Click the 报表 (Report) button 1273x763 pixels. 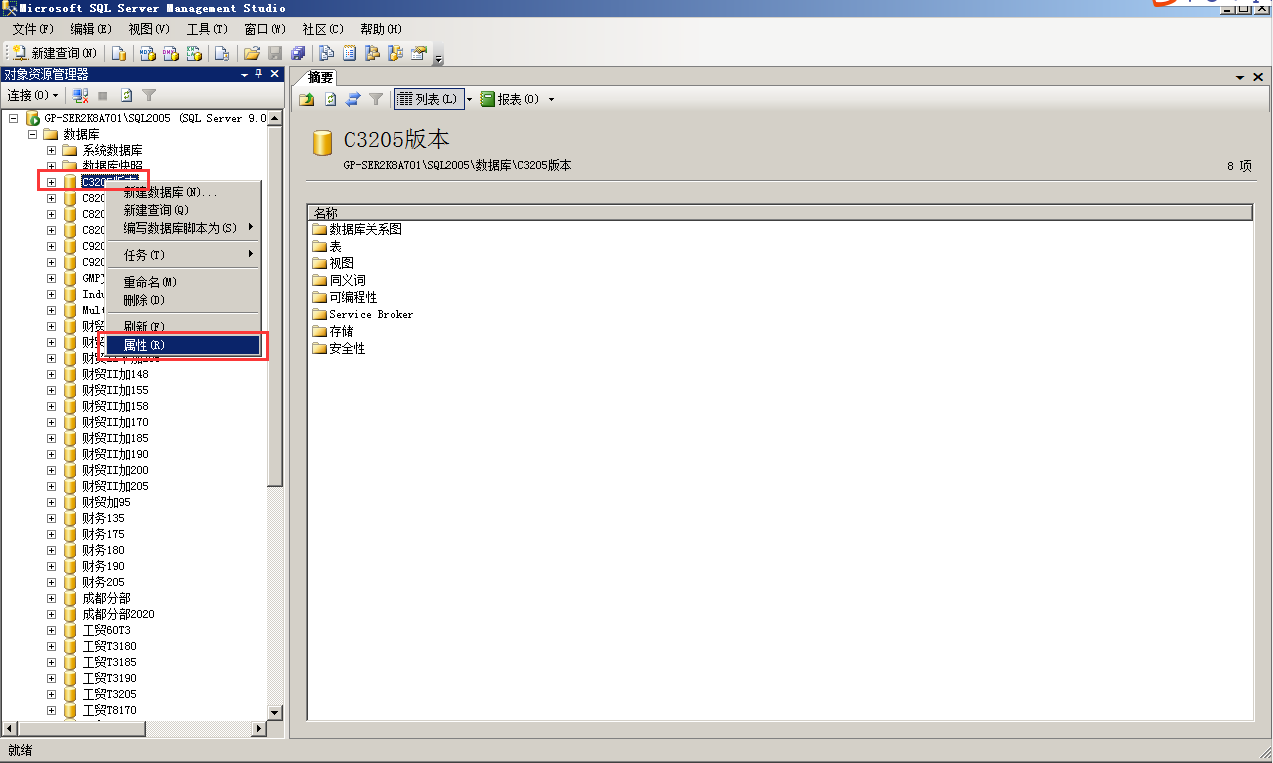(x=510, y=99)
